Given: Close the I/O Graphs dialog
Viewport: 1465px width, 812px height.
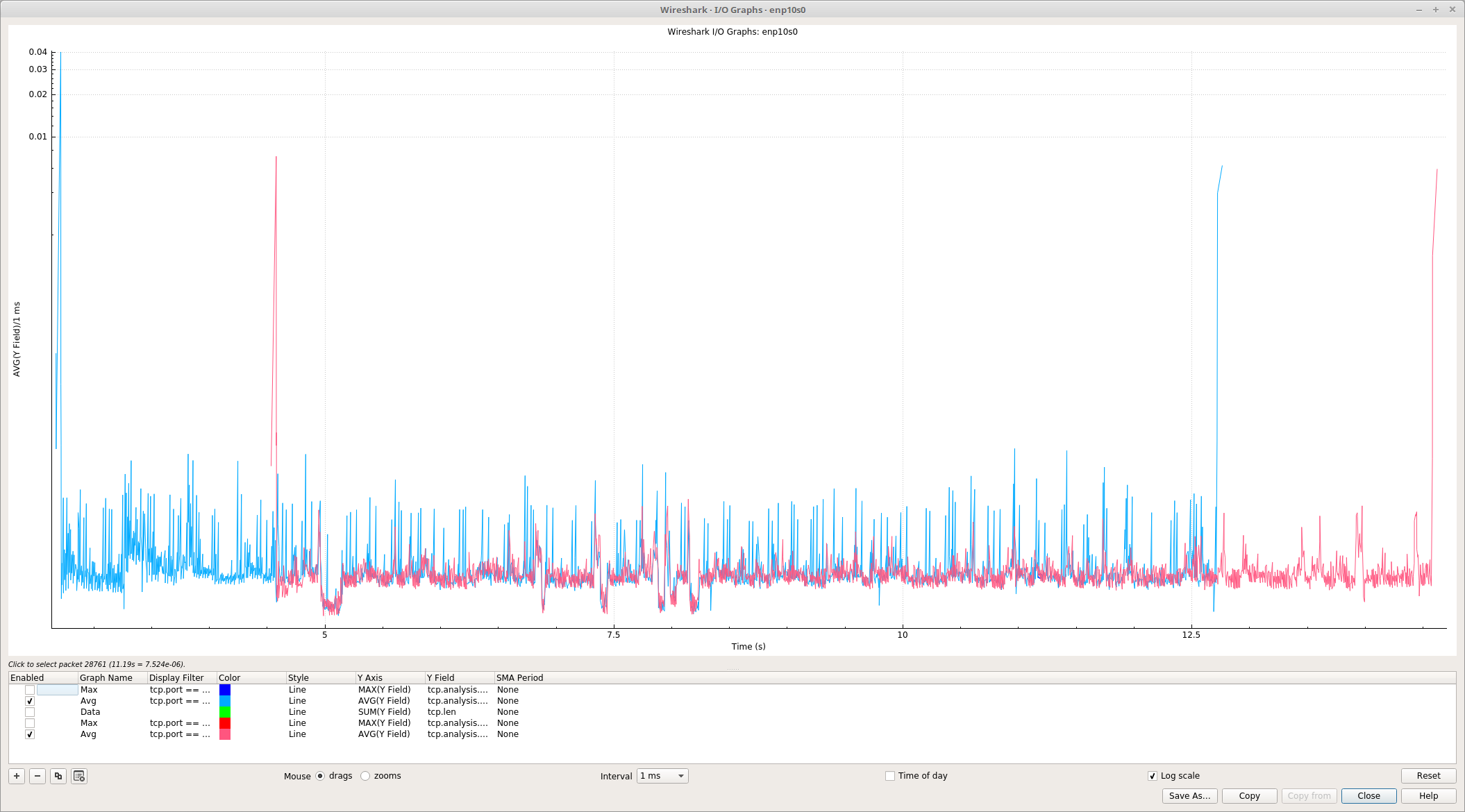Looking at the screenshot, I should coord(1368,796).
